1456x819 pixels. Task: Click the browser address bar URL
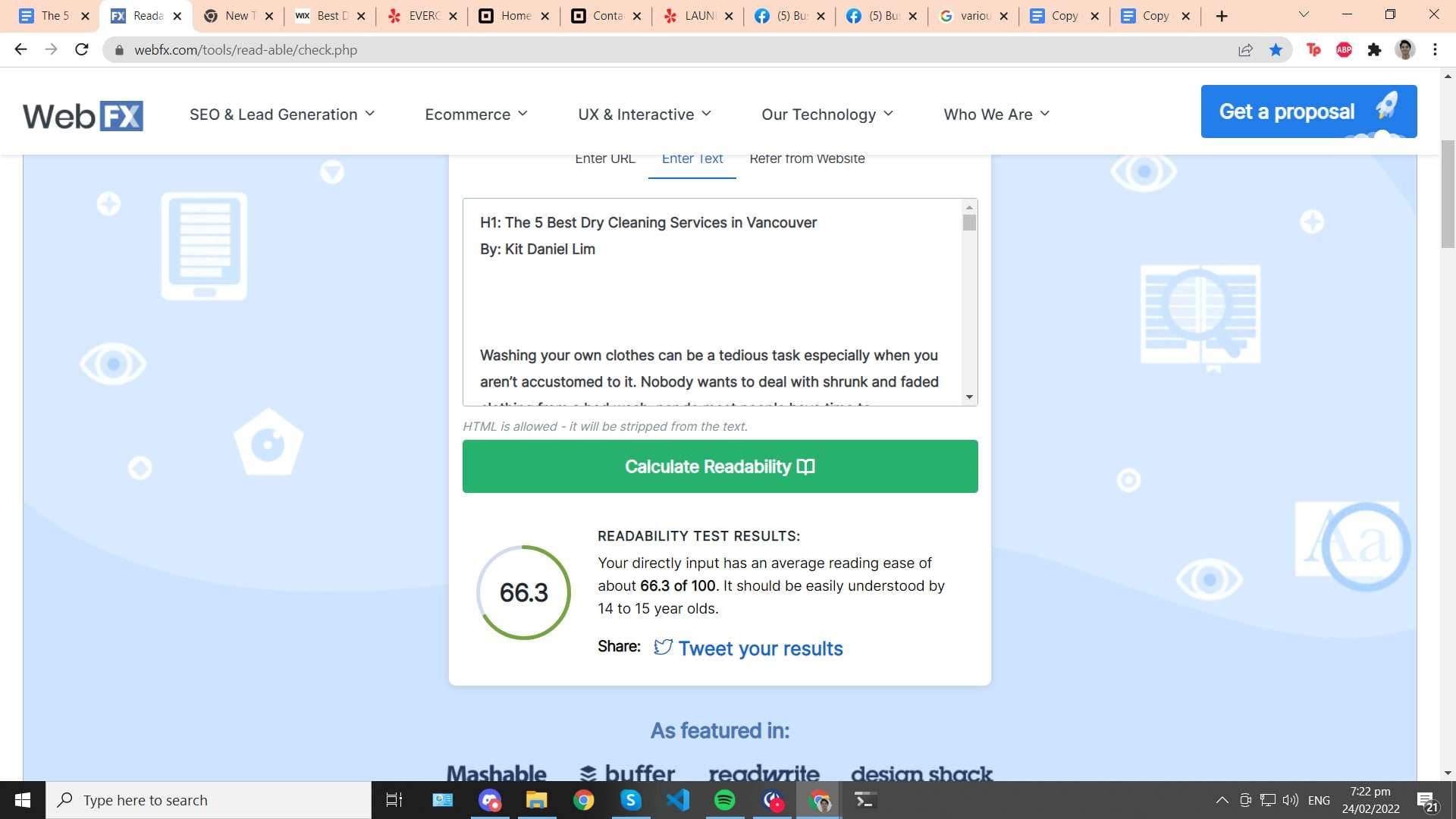pyautogui.click(x=246, y=50)
